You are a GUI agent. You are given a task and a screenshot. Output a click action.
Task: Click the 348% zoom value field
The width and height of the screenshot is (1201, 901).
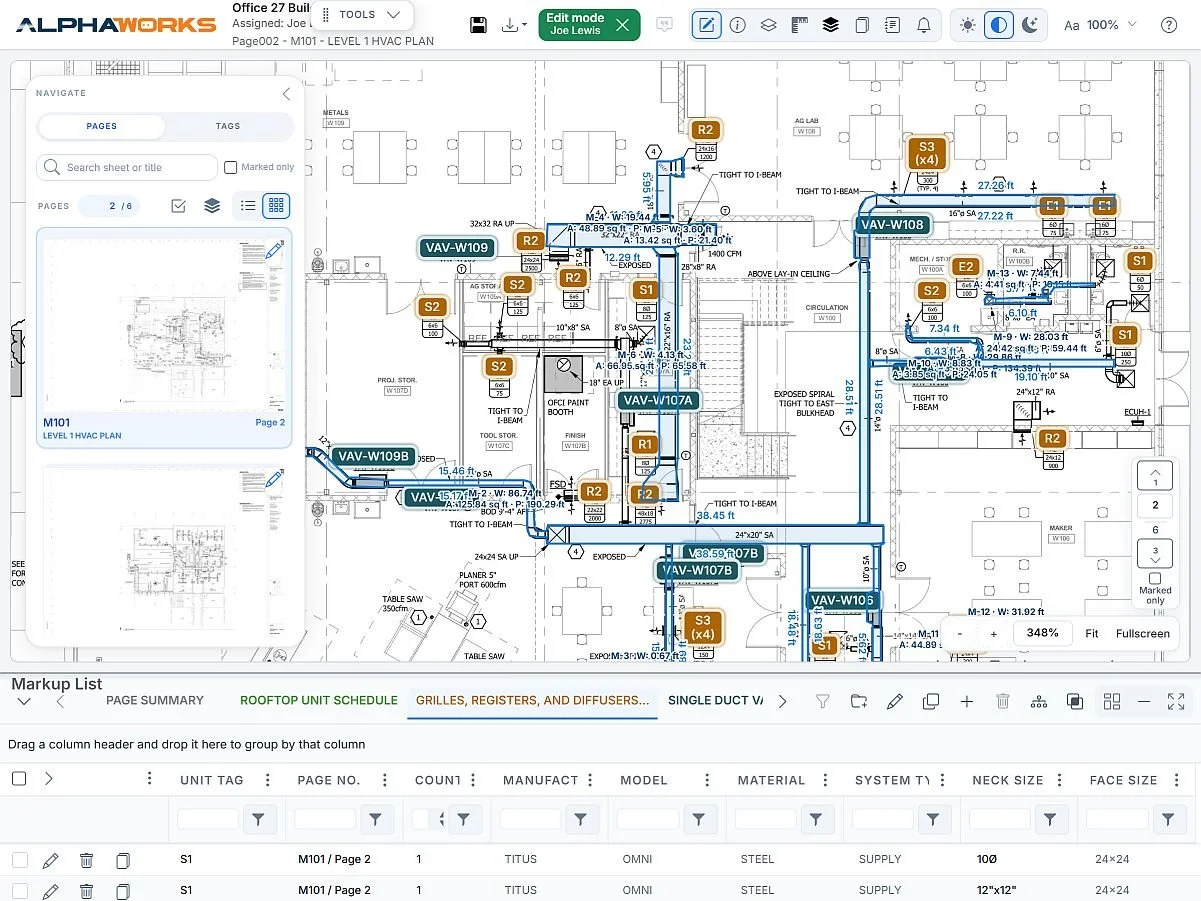click(1042, 633)
